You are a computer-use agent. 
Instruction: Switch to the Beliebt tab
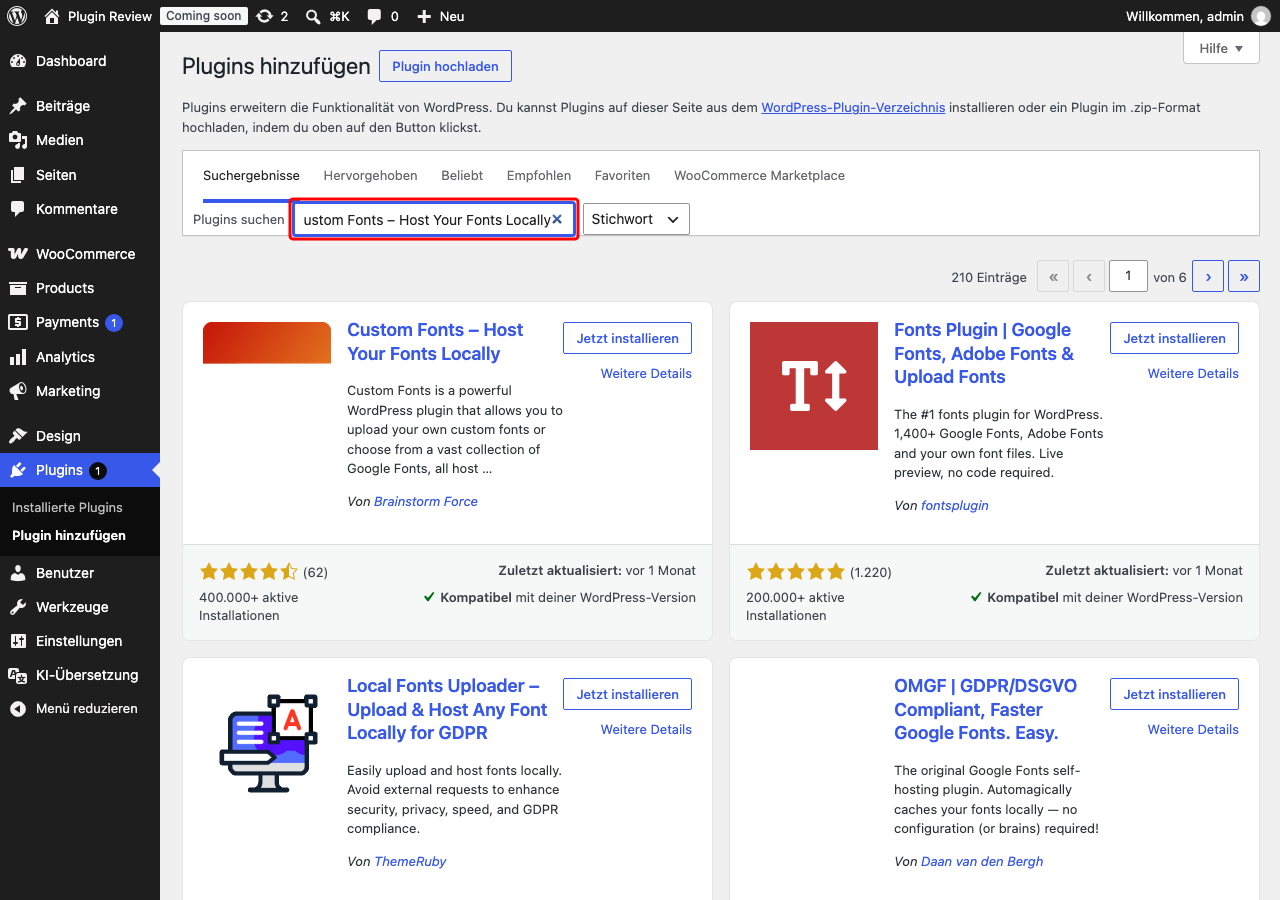[462, 175]
